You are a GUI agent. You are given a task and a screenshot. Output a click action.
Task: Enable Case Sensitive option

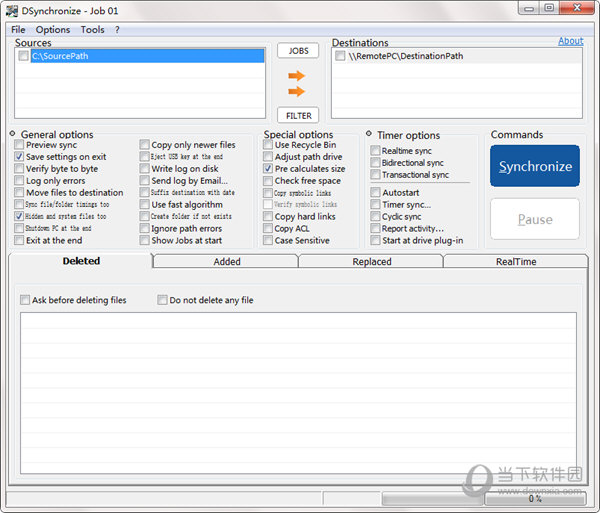[x=268, y=240]
